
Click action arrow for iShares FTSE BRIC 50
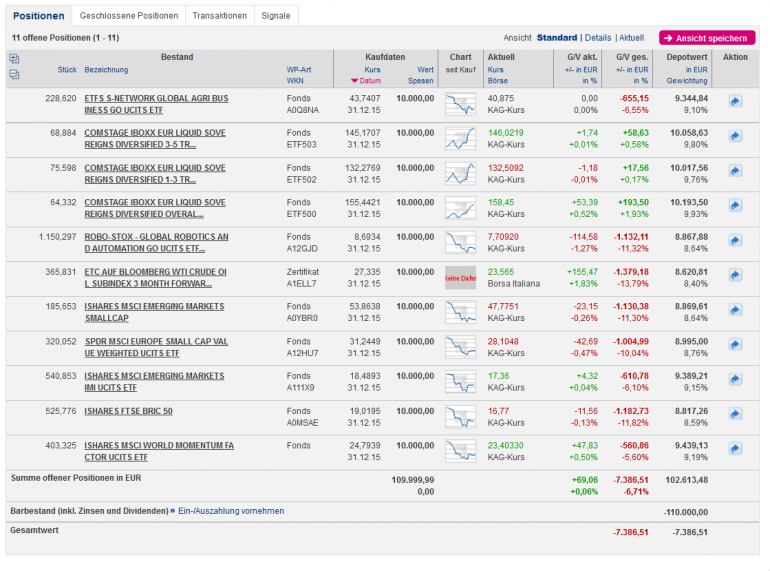(x=735, y=415)
